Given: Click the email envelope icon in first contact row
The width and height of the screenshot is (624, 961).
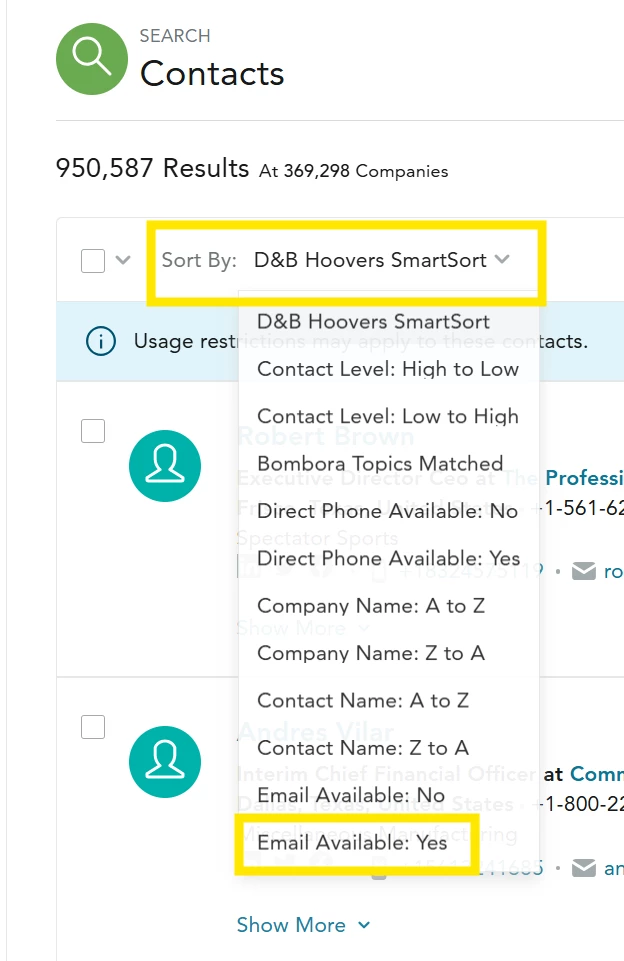Looking at the screenshot, I should pos(584,571).
